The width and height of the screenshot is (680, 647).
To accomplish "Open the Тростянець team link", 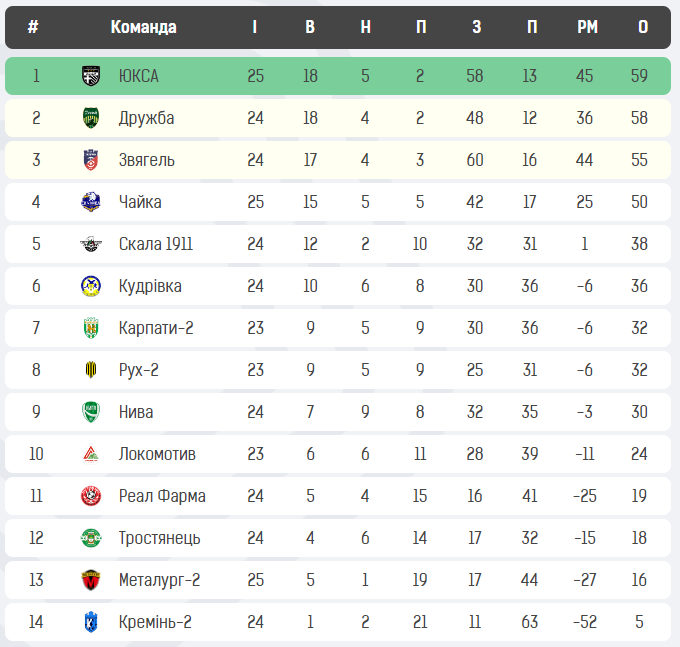I will pyautogui.click(x=159, y=538).
